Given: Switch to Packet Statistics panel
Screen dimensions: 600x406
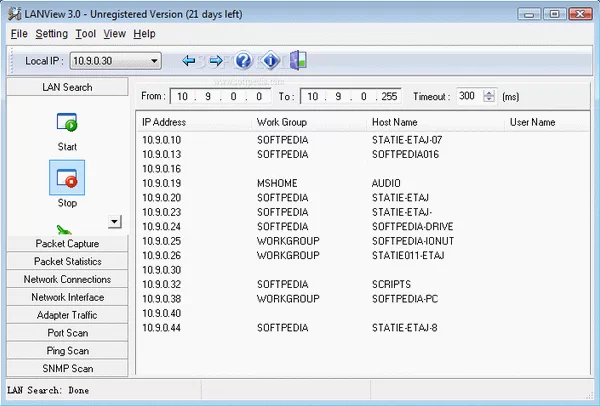Looking at the screenshot, I should tap(67, 261).
